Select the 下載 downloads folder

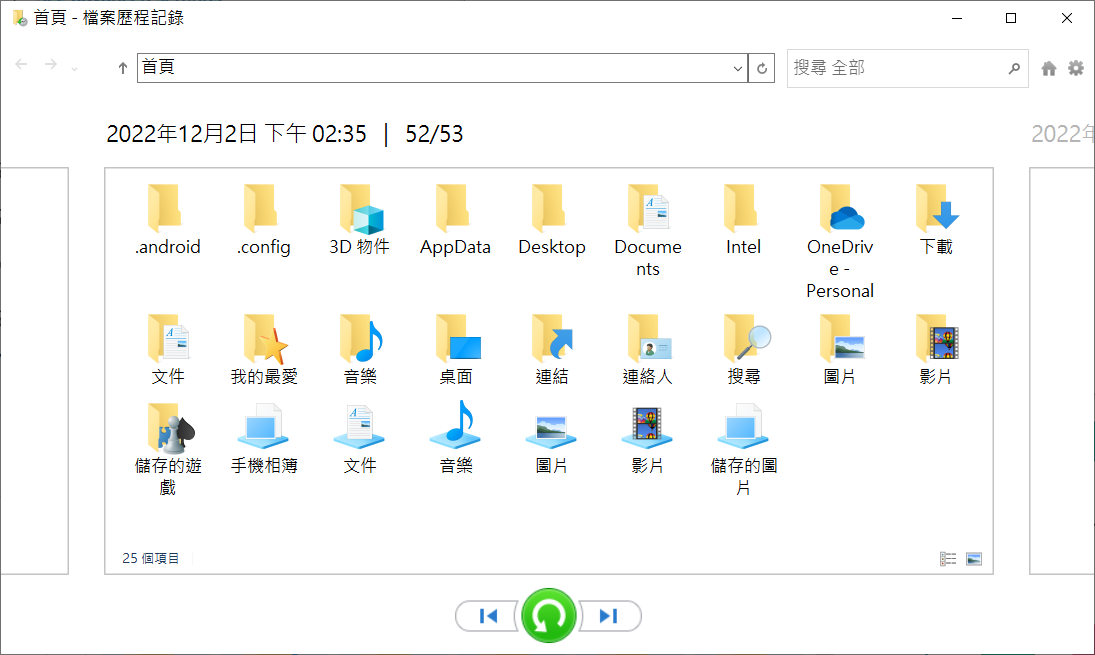click(936, 220)
